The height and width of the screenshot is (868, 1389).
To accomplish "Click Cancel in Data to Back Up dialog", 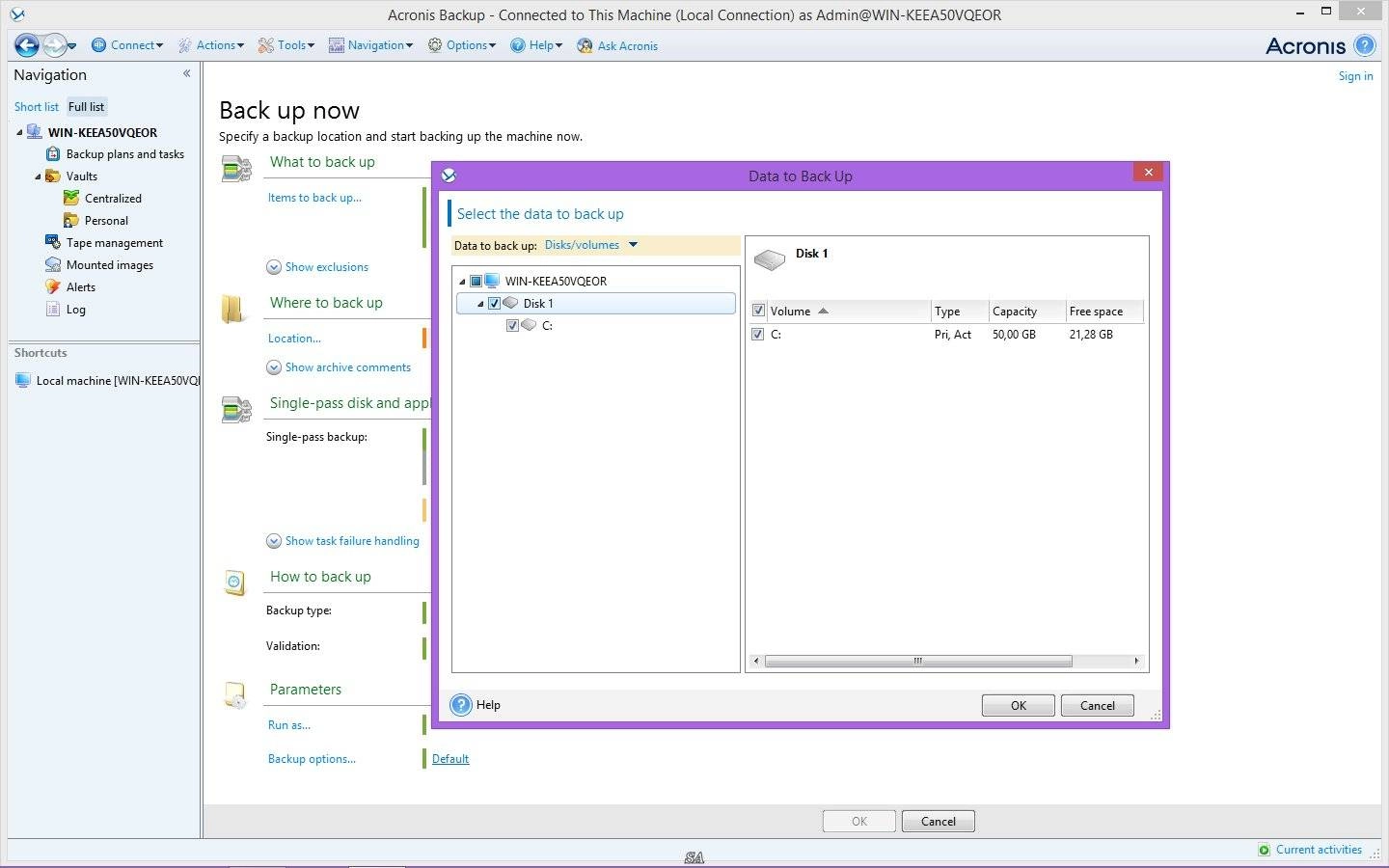I will [x=1098, y=705].
